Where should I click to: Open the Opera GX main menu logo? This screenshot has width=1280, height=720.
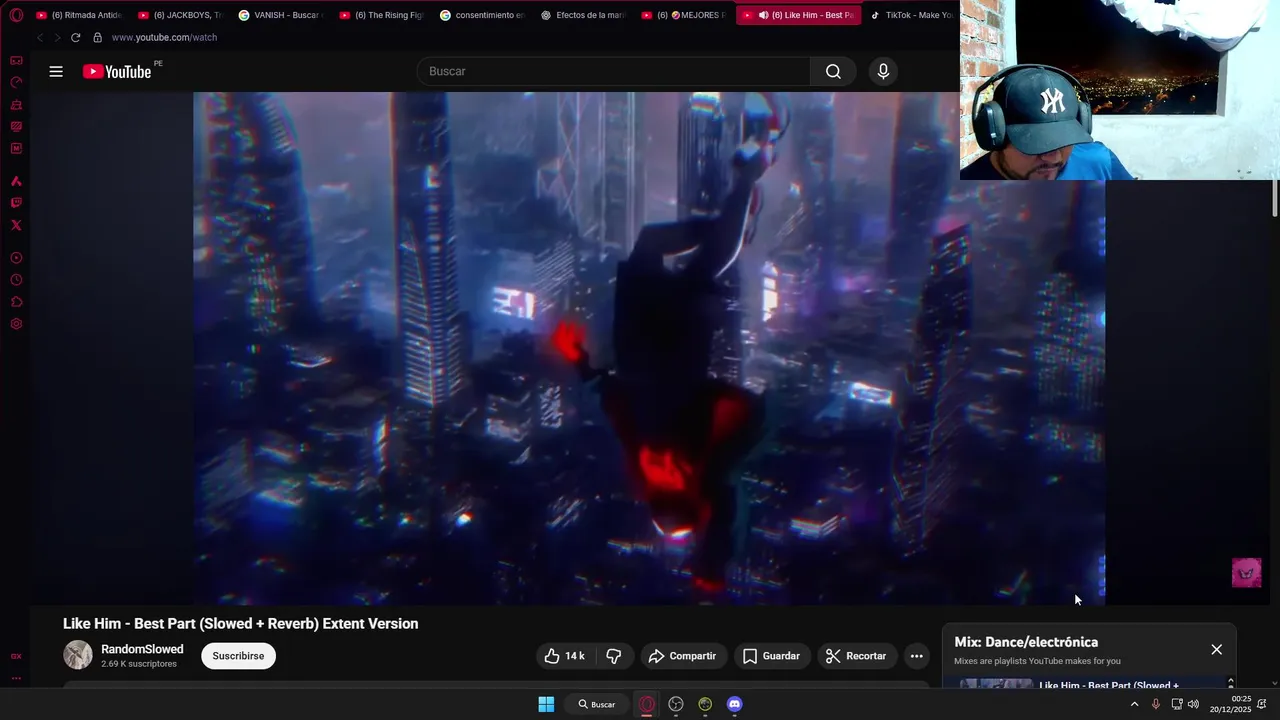16,15
